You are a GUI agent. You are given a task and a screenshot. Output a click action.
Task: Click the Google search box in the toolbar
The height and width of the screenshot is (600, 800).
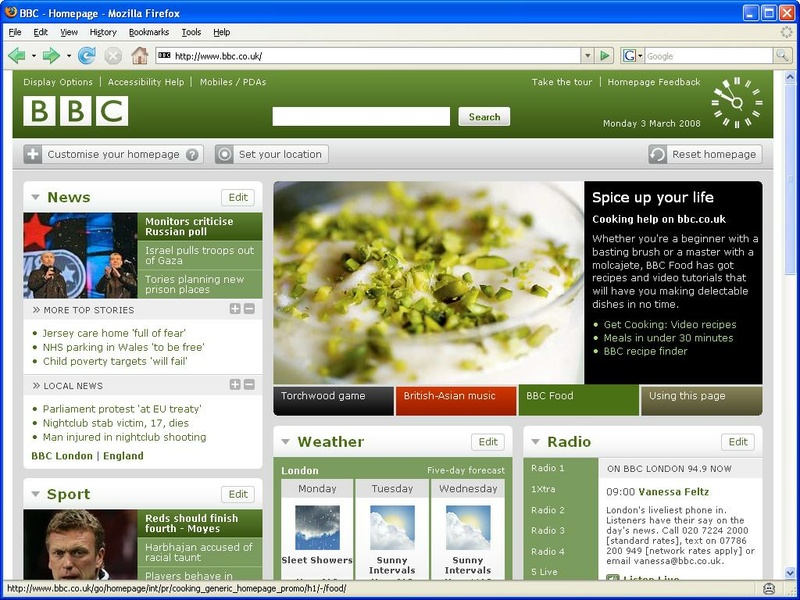709,56
